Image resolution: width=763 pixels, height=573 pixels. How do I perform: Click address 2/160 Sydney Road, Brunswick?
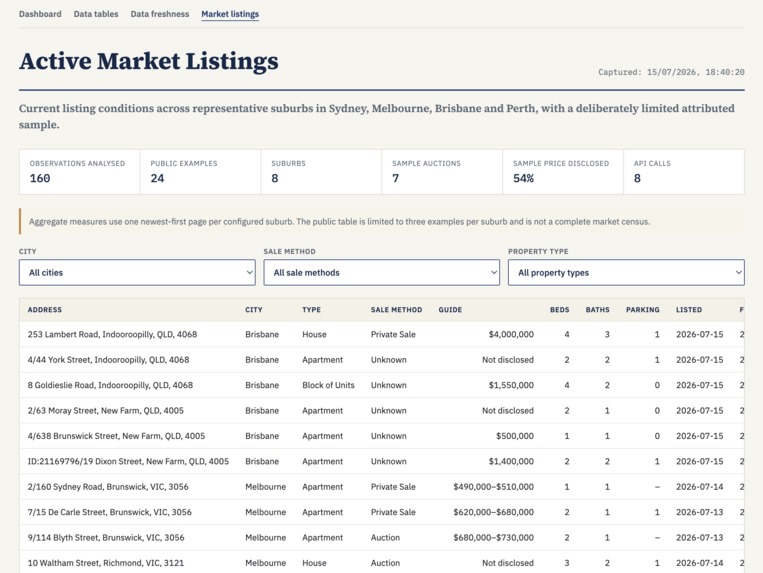pos(108,487)
